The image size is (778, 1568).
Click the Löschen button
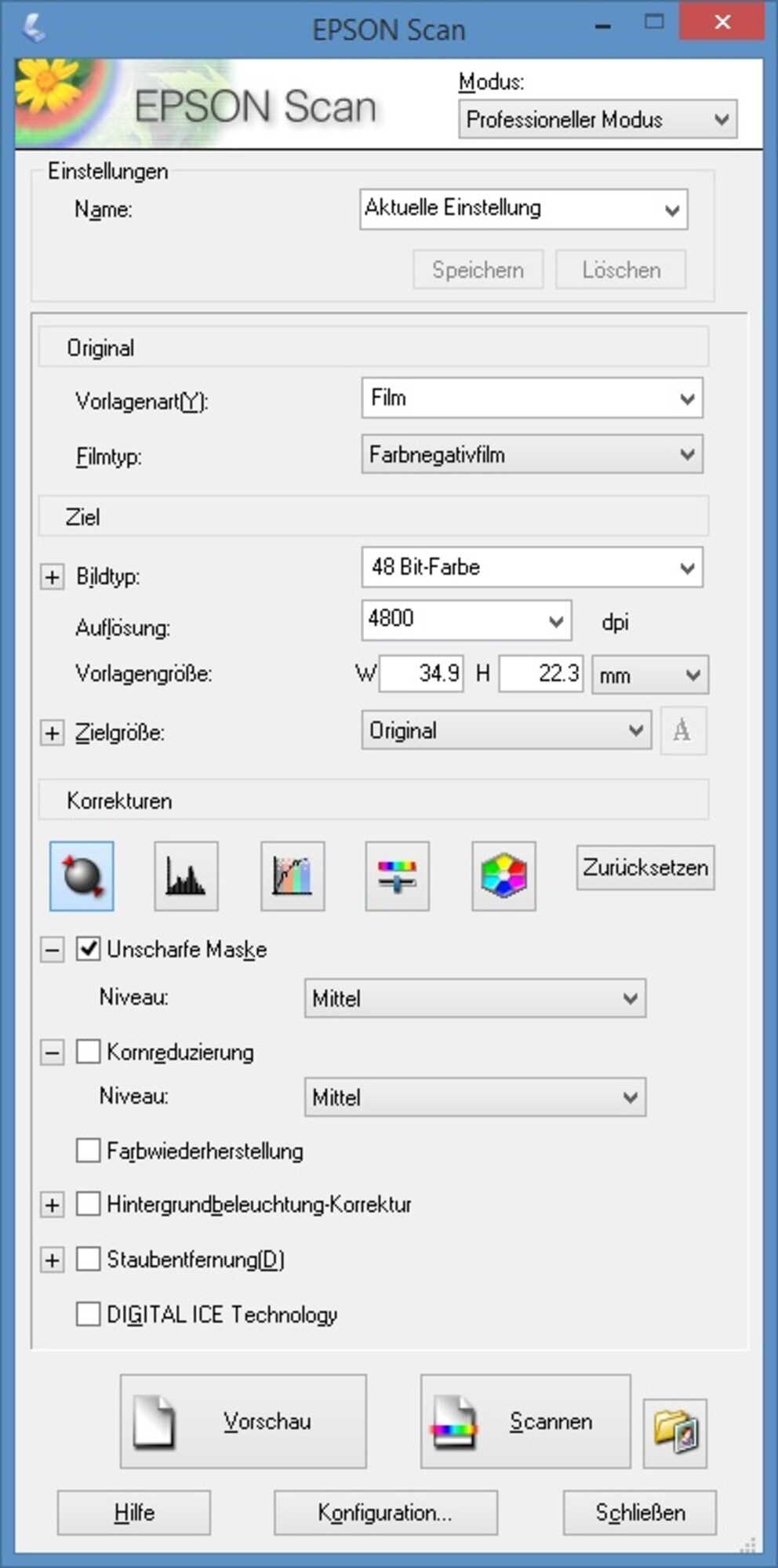point(621,270)
